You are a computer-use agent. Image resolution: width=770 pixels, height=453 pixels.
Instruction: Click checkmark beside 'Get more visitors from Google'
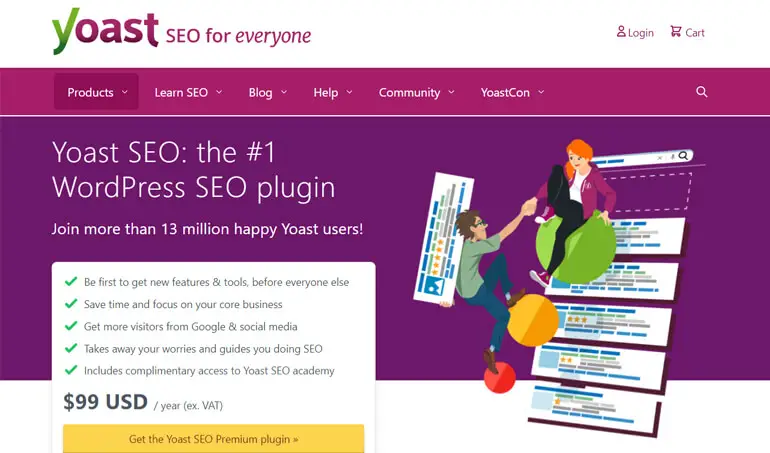71,326
